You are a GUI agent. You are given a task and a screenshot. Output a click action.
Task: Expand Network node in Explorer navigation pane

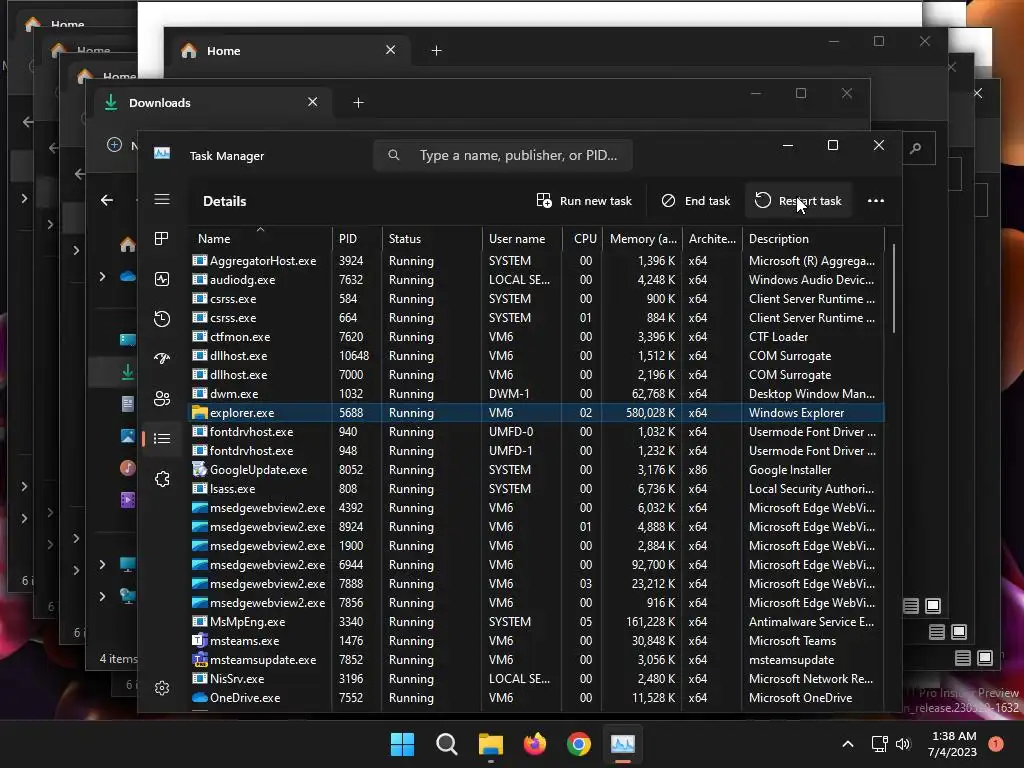(x=103, y=596)
